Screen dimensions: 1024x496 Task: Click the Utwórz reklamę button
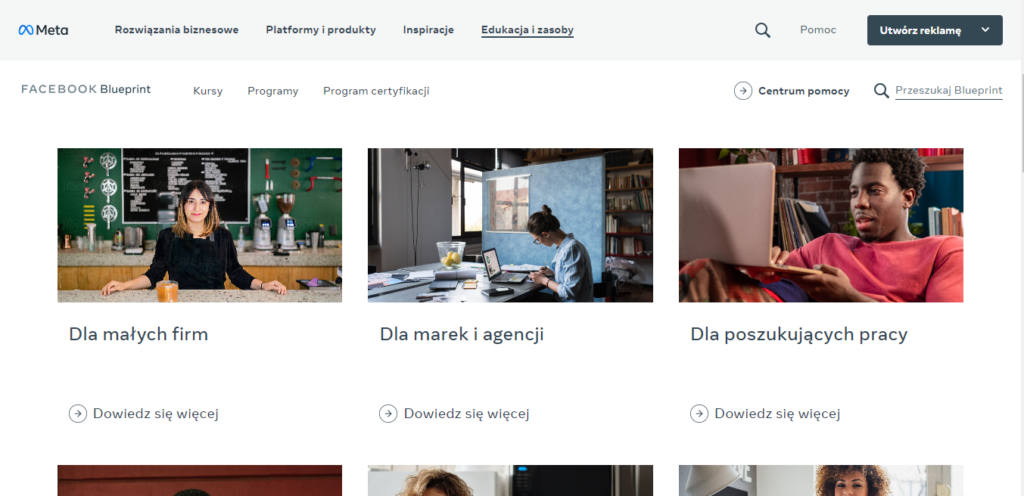(935, 30)
